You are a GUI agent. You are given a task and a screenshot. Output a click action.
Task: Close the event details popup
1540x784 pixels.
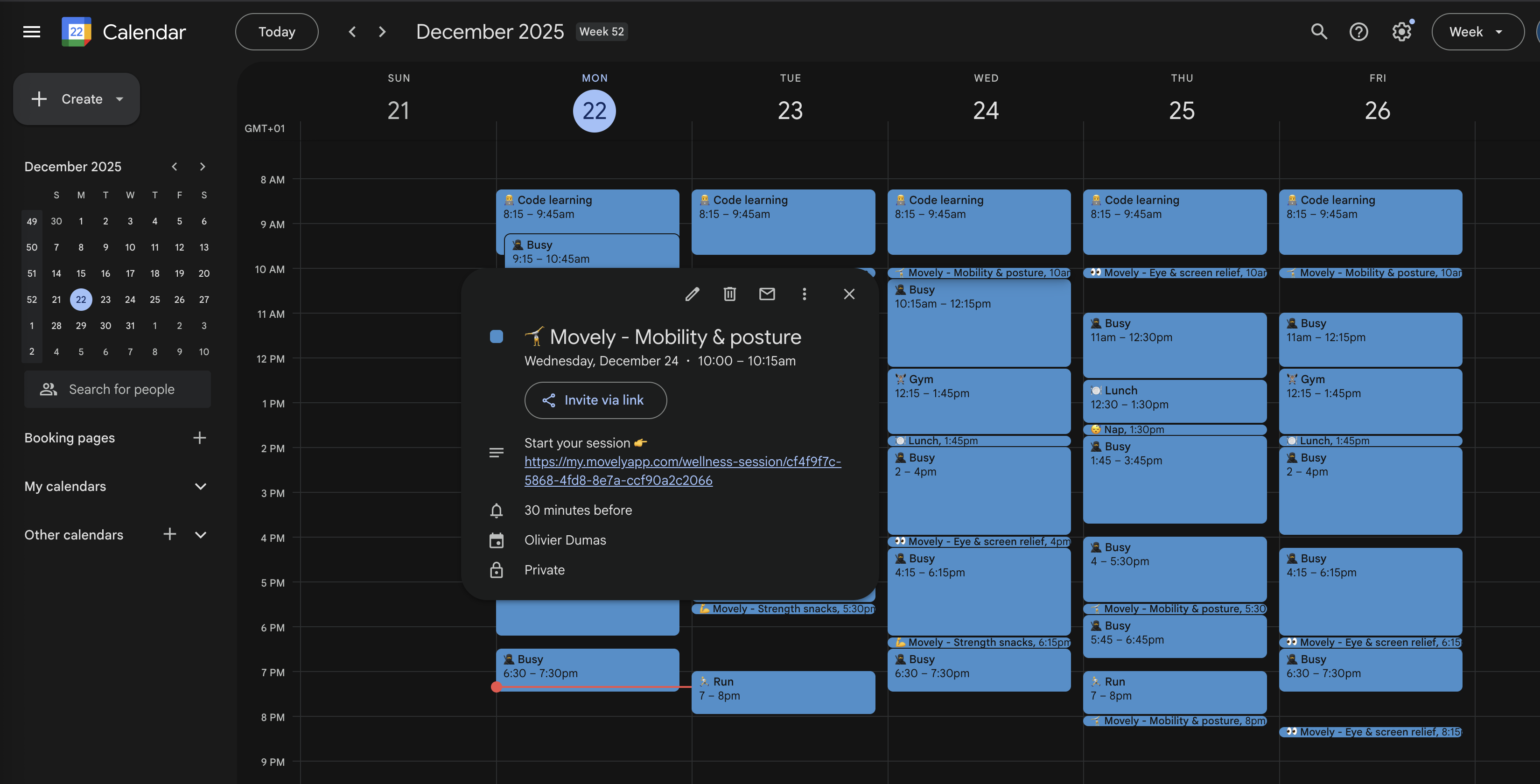849,294
